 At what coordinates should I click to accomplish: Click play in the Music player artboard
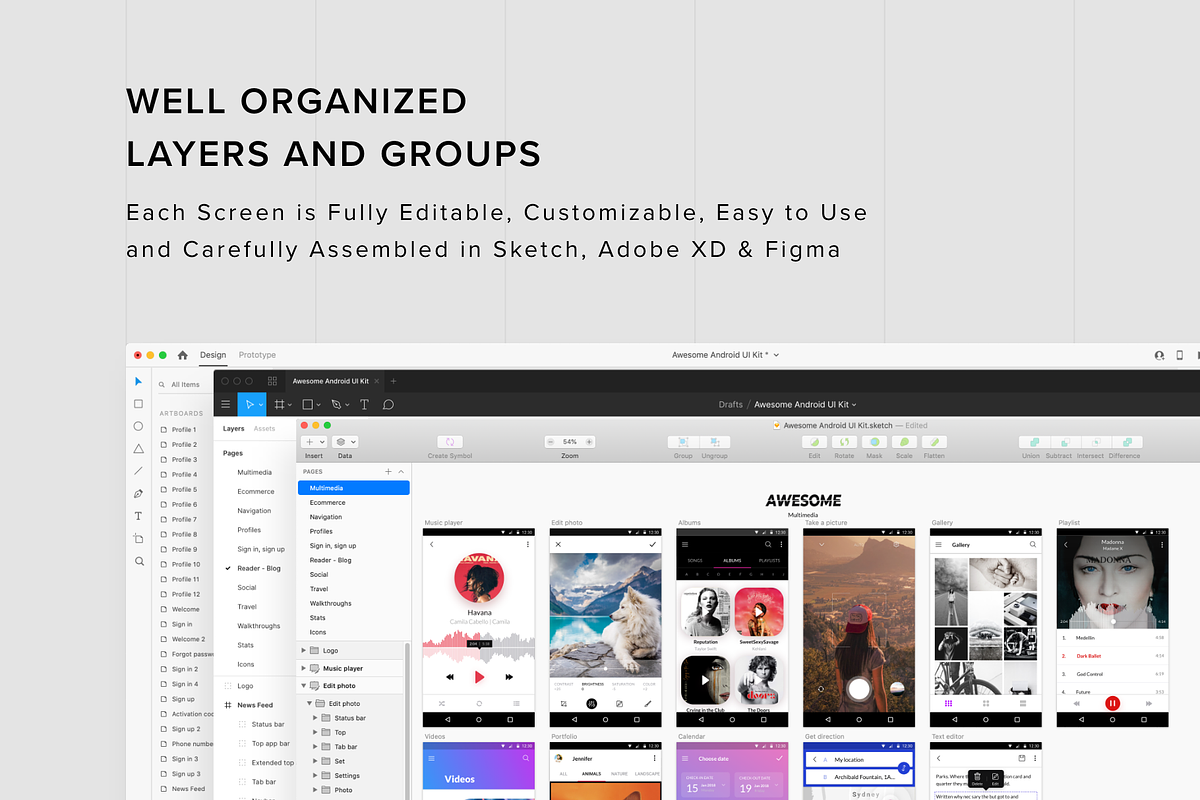479,677
